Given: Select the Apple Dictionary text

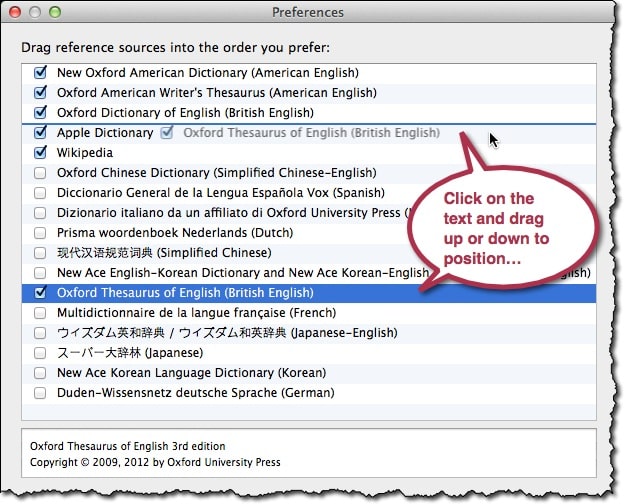Looking at the screenshot, I should click(x=105, y=133).
